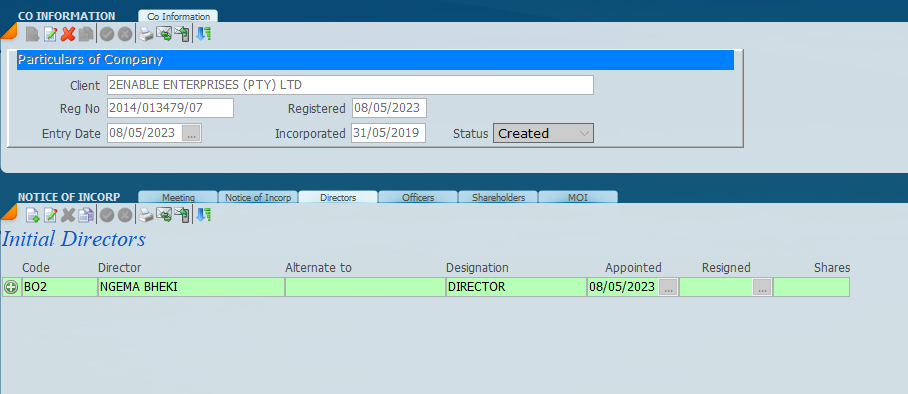Click Edit record icon in Co Information toolbar
Image resolution: width=908 pixels, height=394 pixels.
click(x=50, y=35)
